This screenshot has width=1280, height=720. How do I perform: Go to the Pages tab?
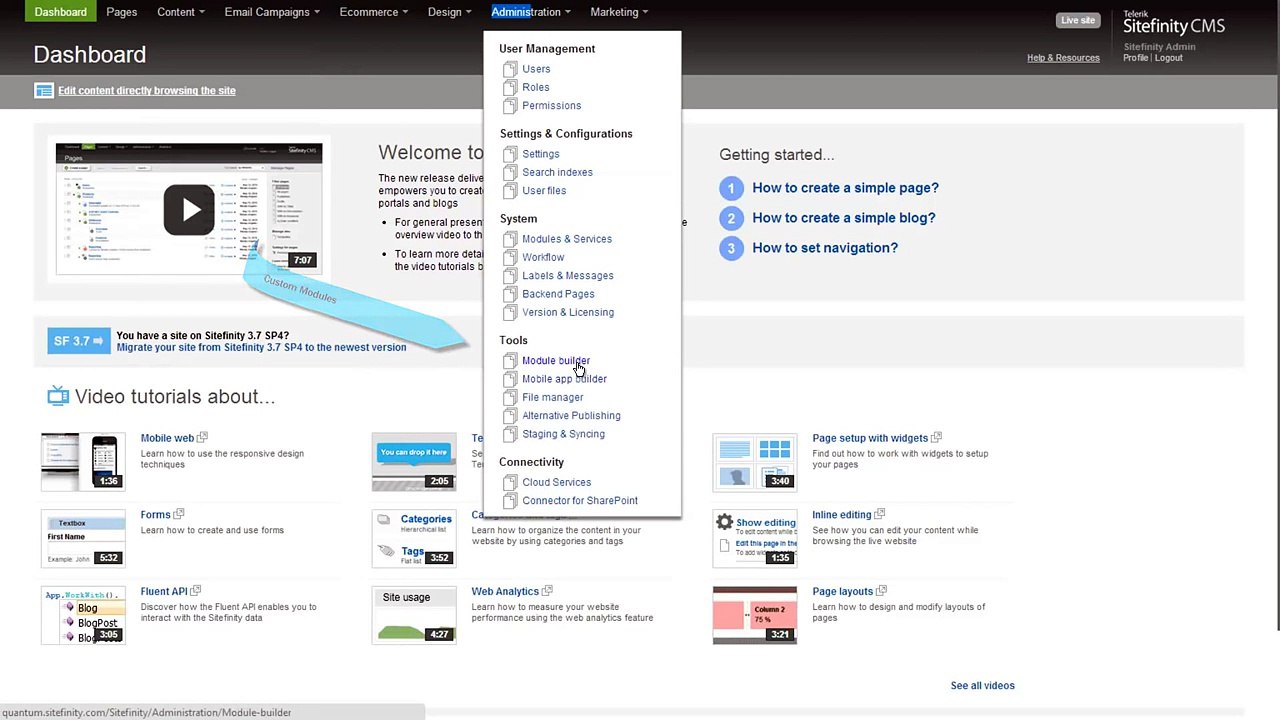pyautogui.click(x=122, y=12)
